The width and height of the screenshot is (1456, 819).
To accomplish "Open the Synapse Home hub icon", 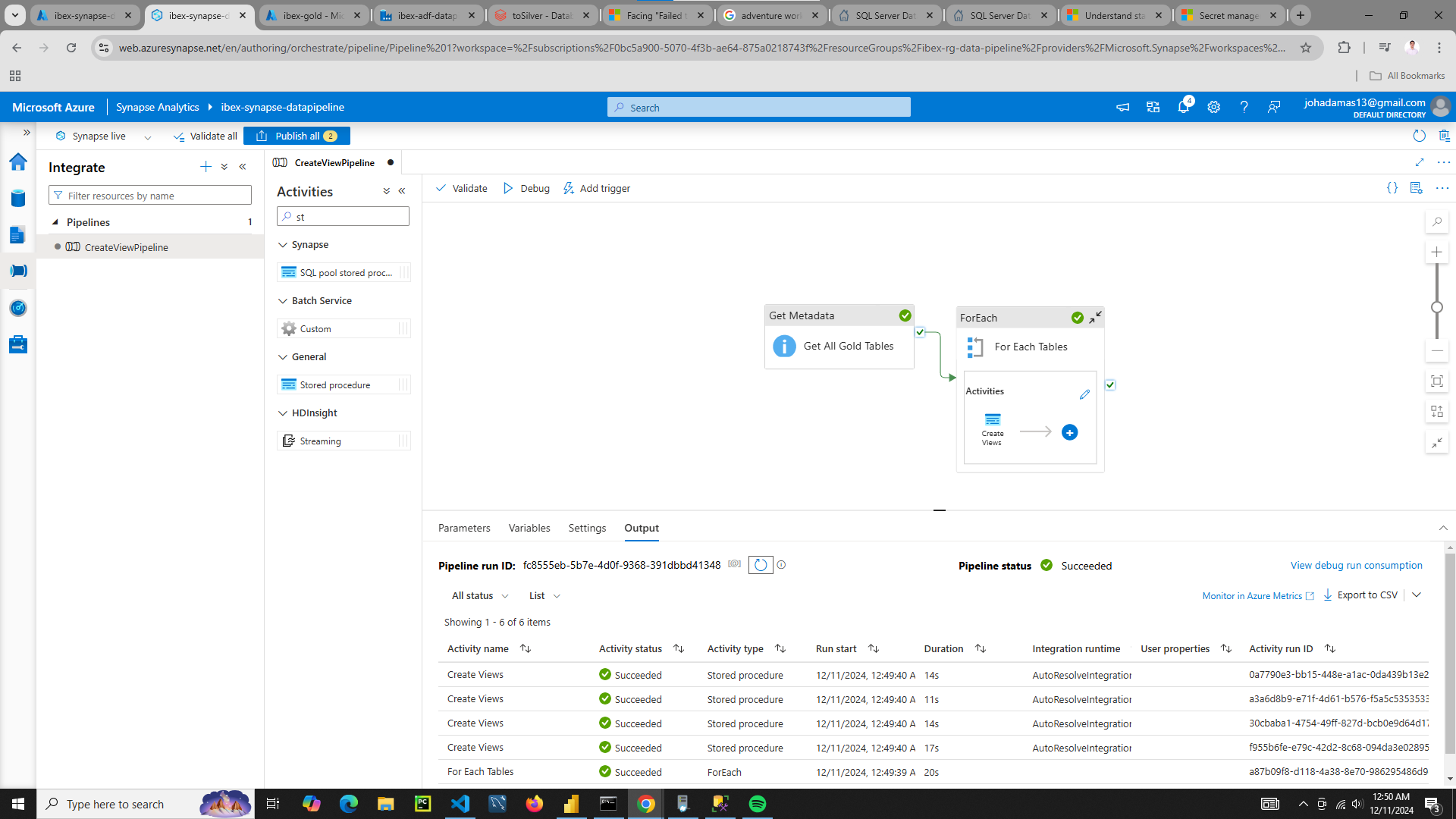I will (18, 162).
